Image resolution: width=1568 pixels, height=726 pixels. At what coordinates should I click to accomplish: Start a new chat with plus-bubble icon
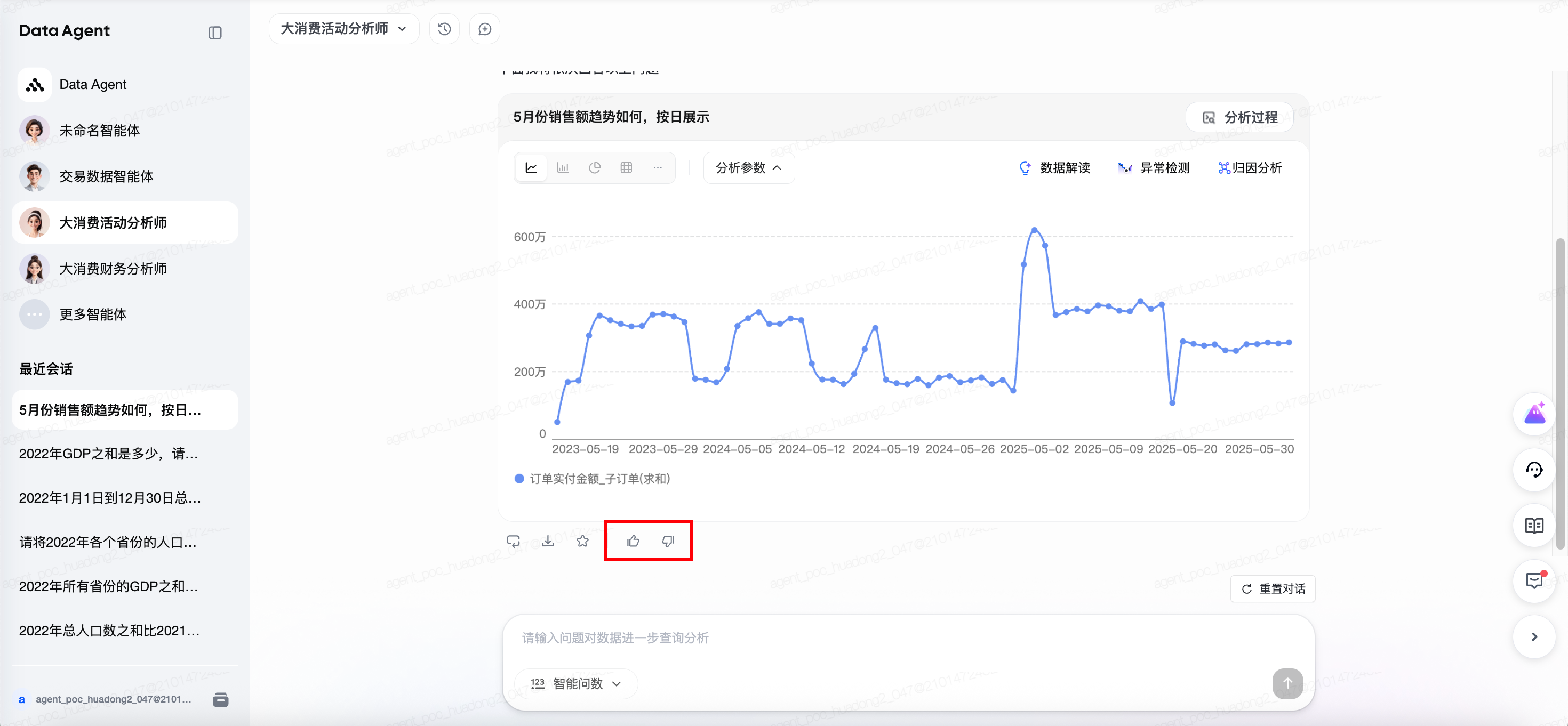(484, 29)
